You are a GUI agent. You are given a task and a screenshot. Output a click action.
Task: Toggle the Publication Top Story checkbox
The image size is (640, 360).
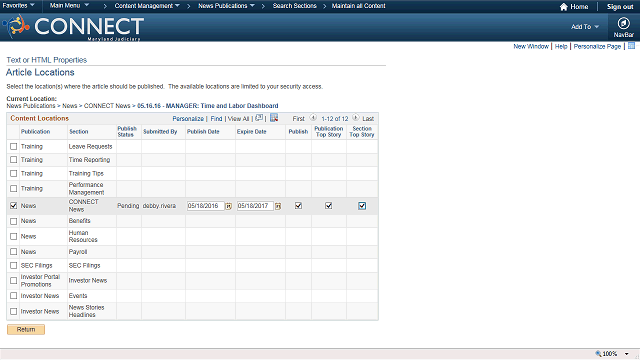click(329, 206)
